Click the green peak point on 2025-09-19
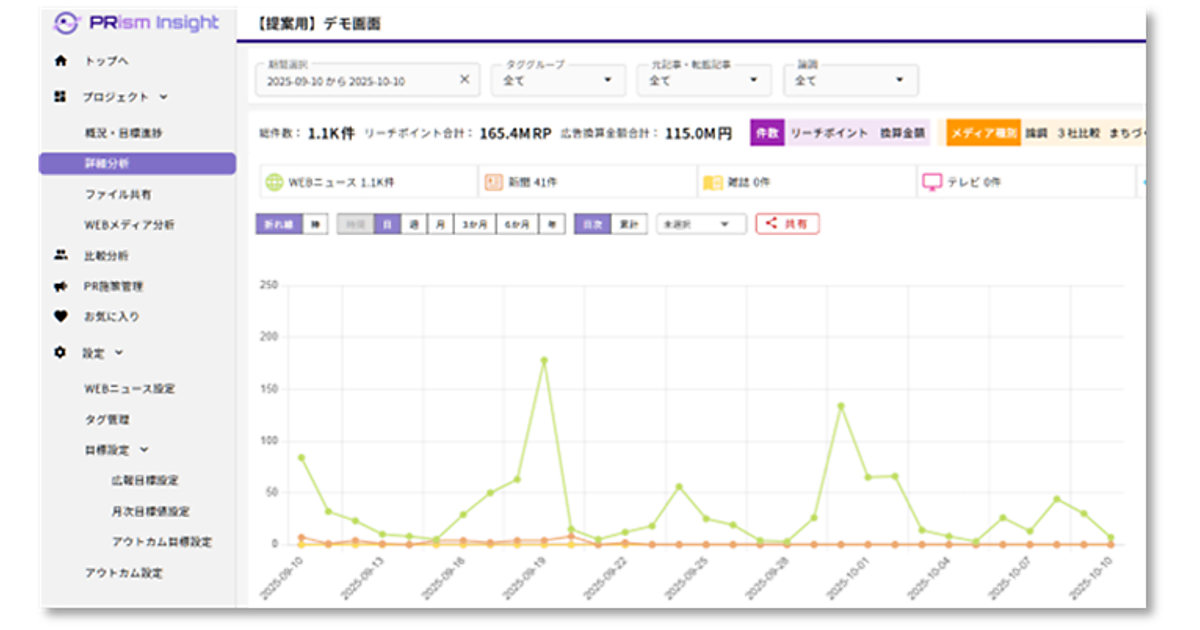 tap(544, 360)
